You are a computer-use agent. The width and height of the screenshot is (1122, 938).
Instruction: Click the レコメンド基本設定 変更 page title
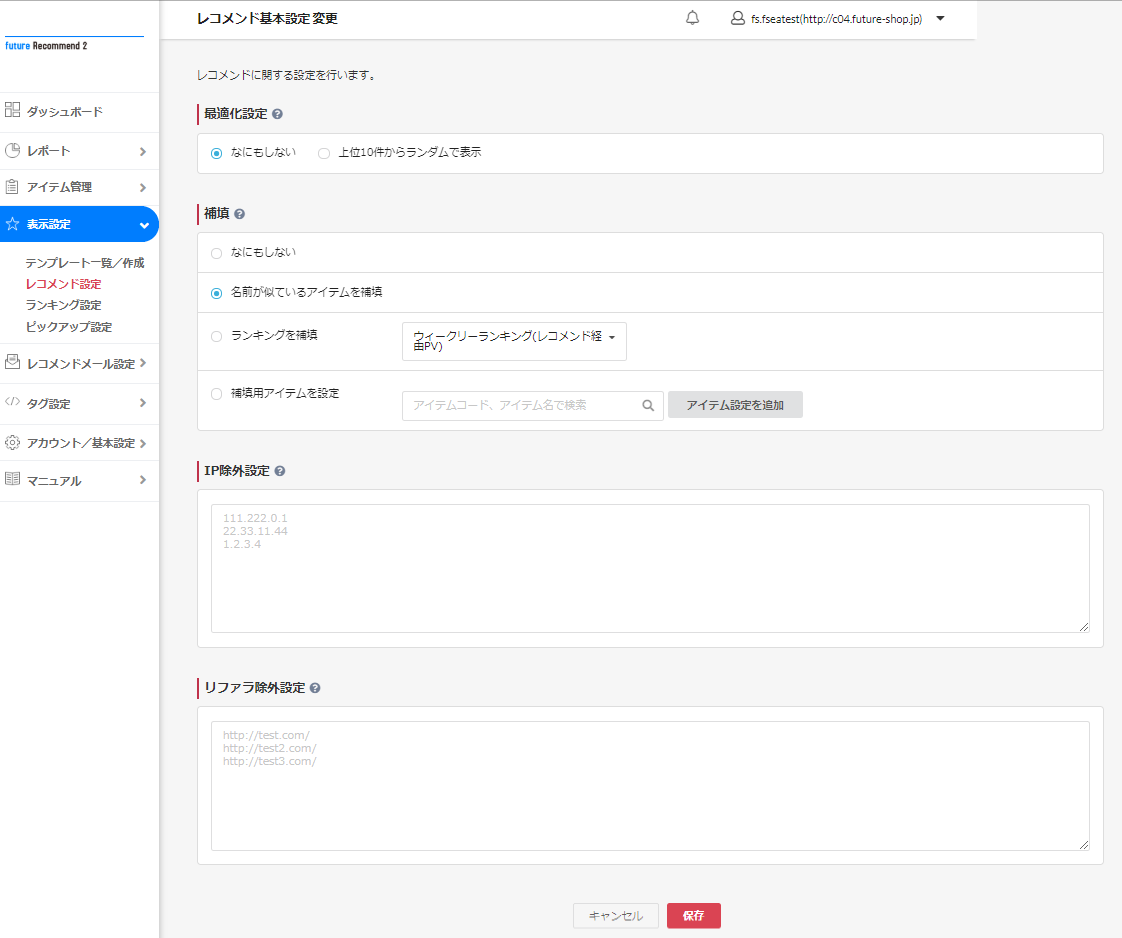click(x=268, y=19)
